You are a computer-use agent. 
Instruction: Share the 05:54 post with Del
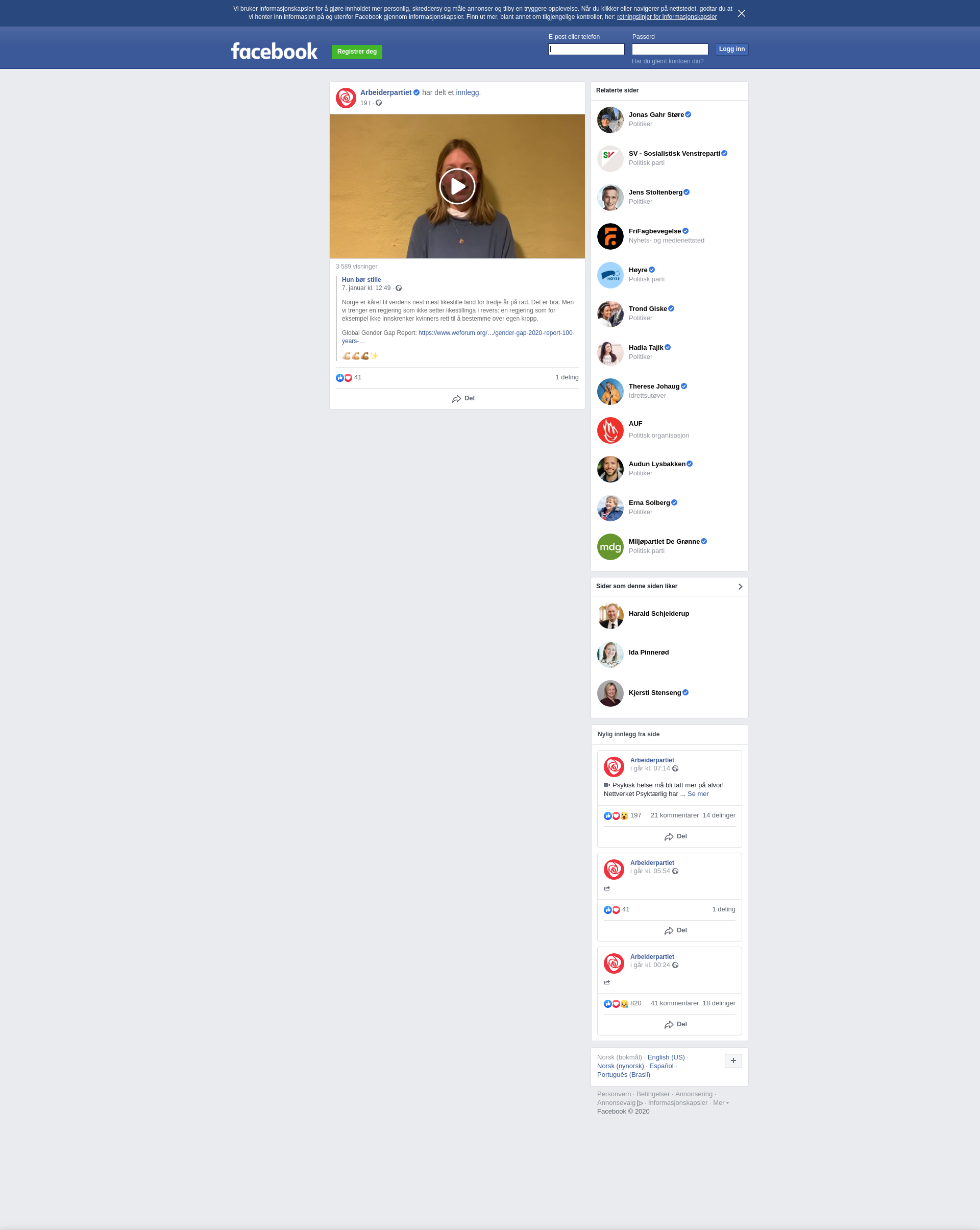pos(675,930)
